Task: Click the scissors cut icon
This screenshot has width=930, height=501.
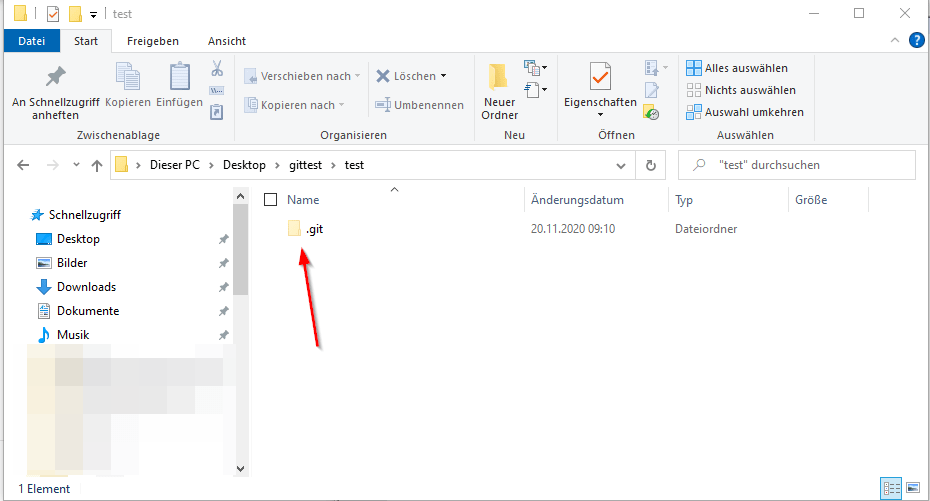Action: pyautogui.click(x=217, y=68)
